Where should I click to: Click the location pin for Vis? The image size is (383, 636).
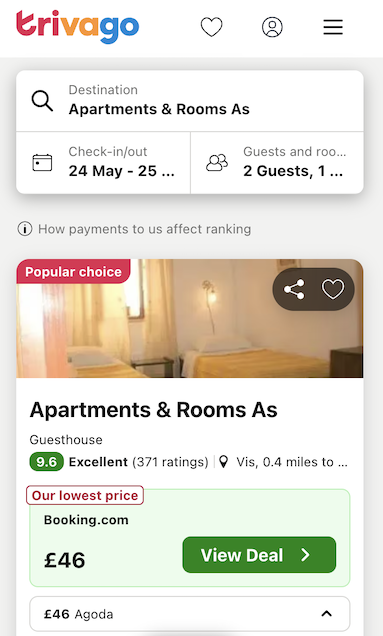click(224, 462)
